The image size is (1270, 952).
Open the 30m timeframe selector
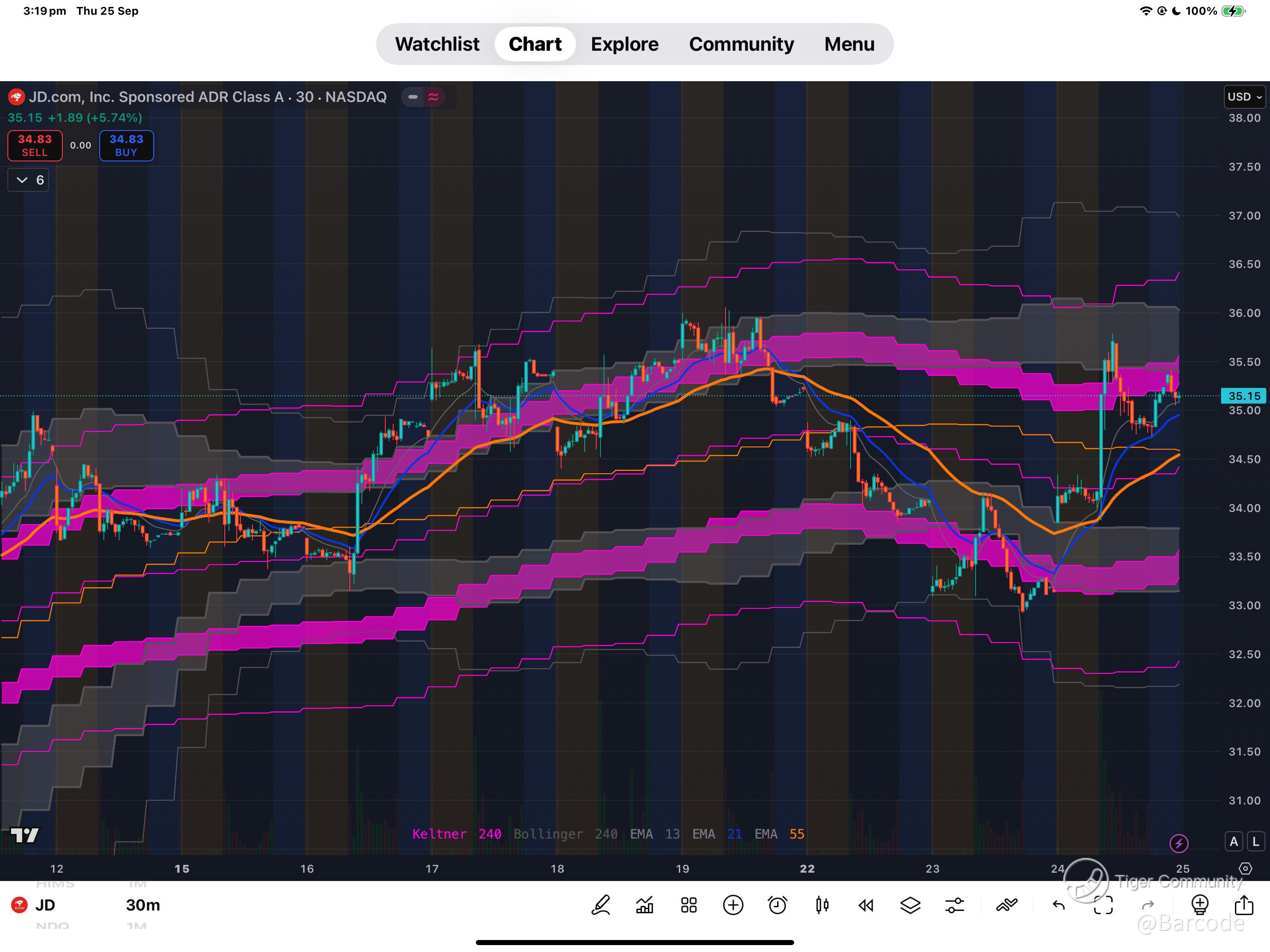143,905
